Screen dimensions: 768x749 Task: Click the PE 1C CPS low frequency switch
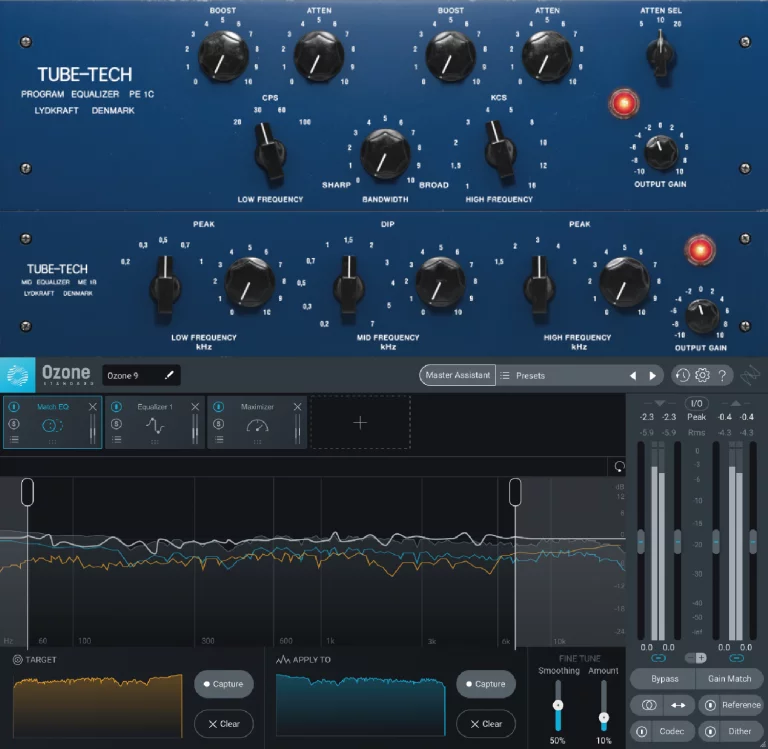click(x=269, y=152)
